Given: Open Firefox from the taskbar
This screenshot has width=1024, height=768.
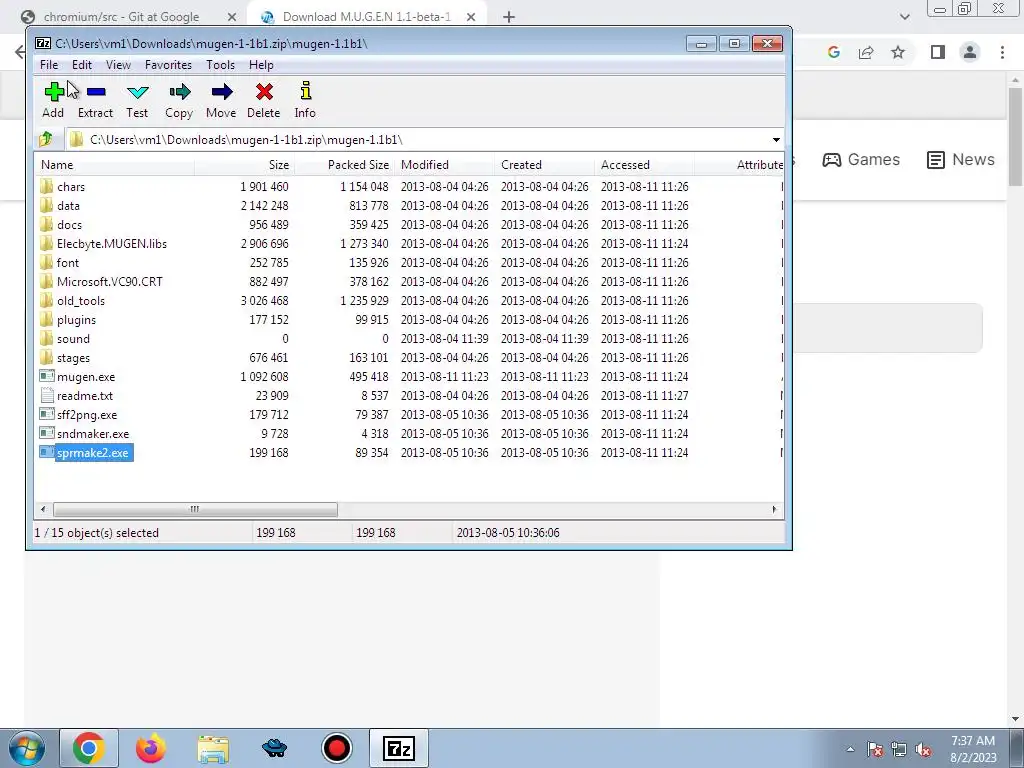Looking at the screenshot, I should click(151, 748).
